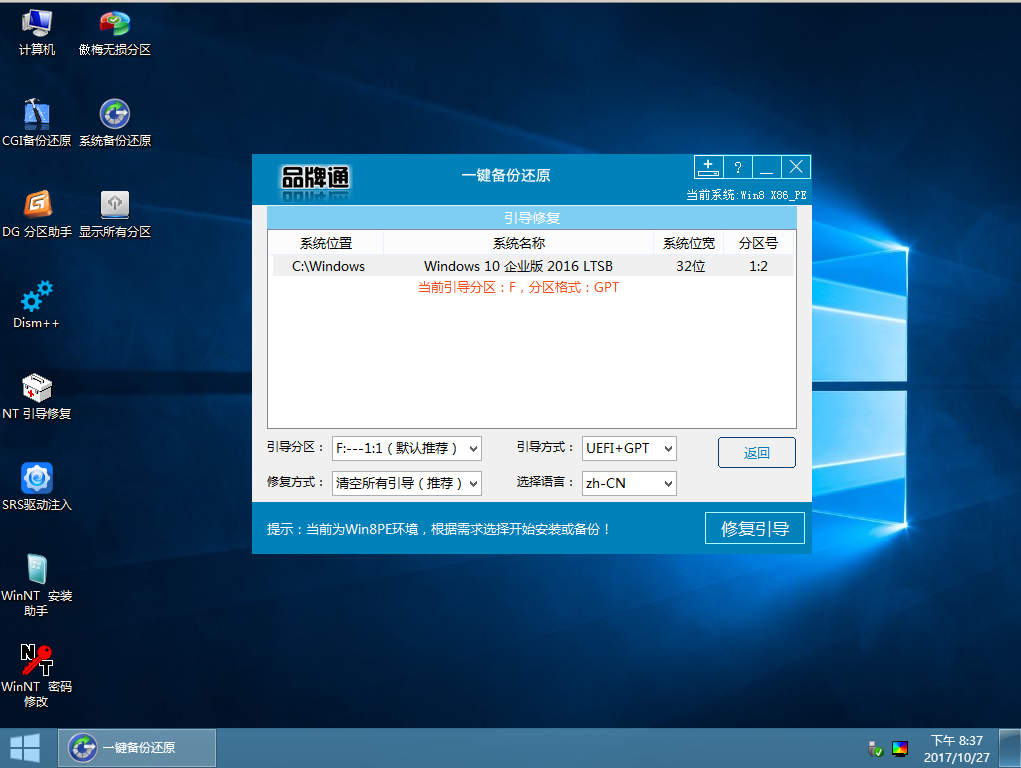Launch CGI备份还原 desktop shortcut
Image resolution: width=1021 pixels, height=768 pixels.
[x=36, y=123]
